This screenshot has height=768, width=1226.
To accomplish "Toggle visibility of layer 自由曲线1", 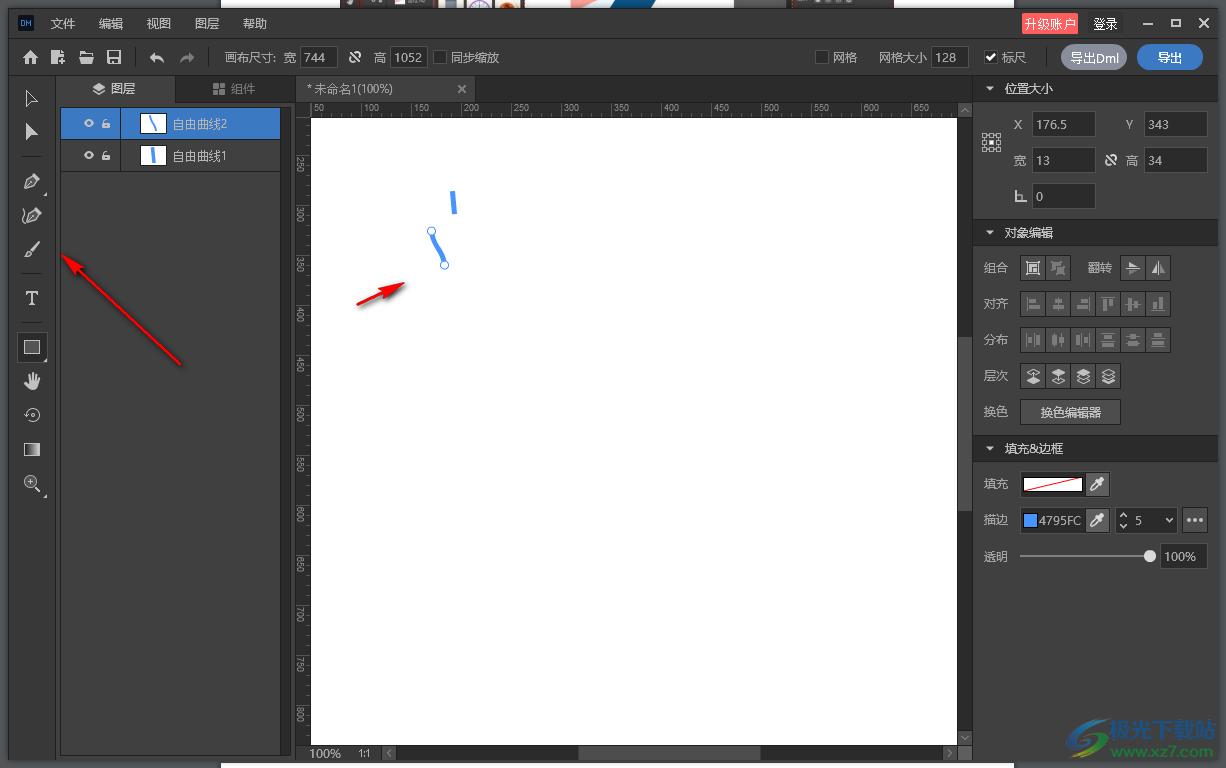I will click(x=89, y=156).
